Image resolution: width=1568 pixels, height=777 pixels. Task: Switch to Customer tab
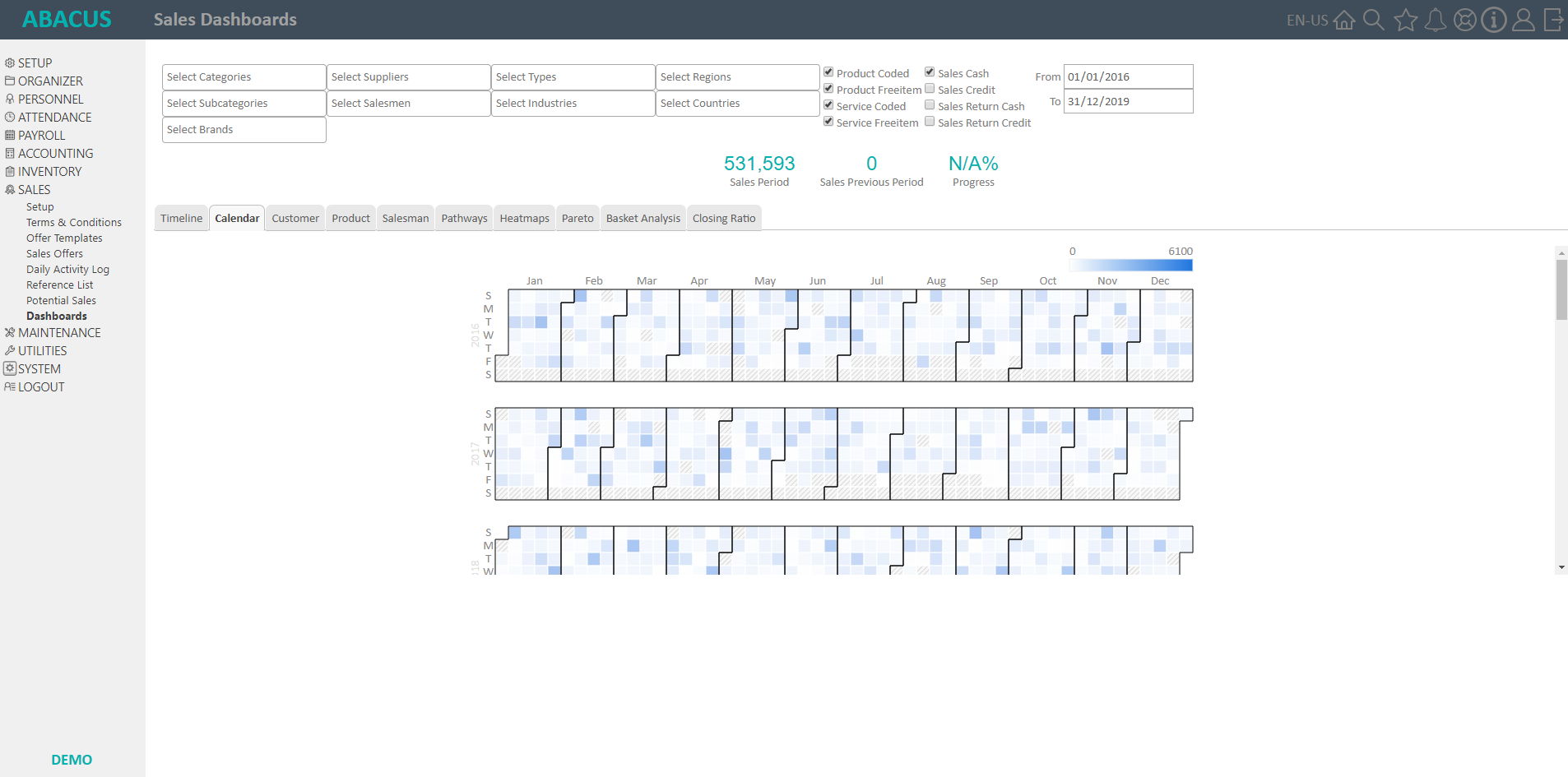click(x=295, y=218)
